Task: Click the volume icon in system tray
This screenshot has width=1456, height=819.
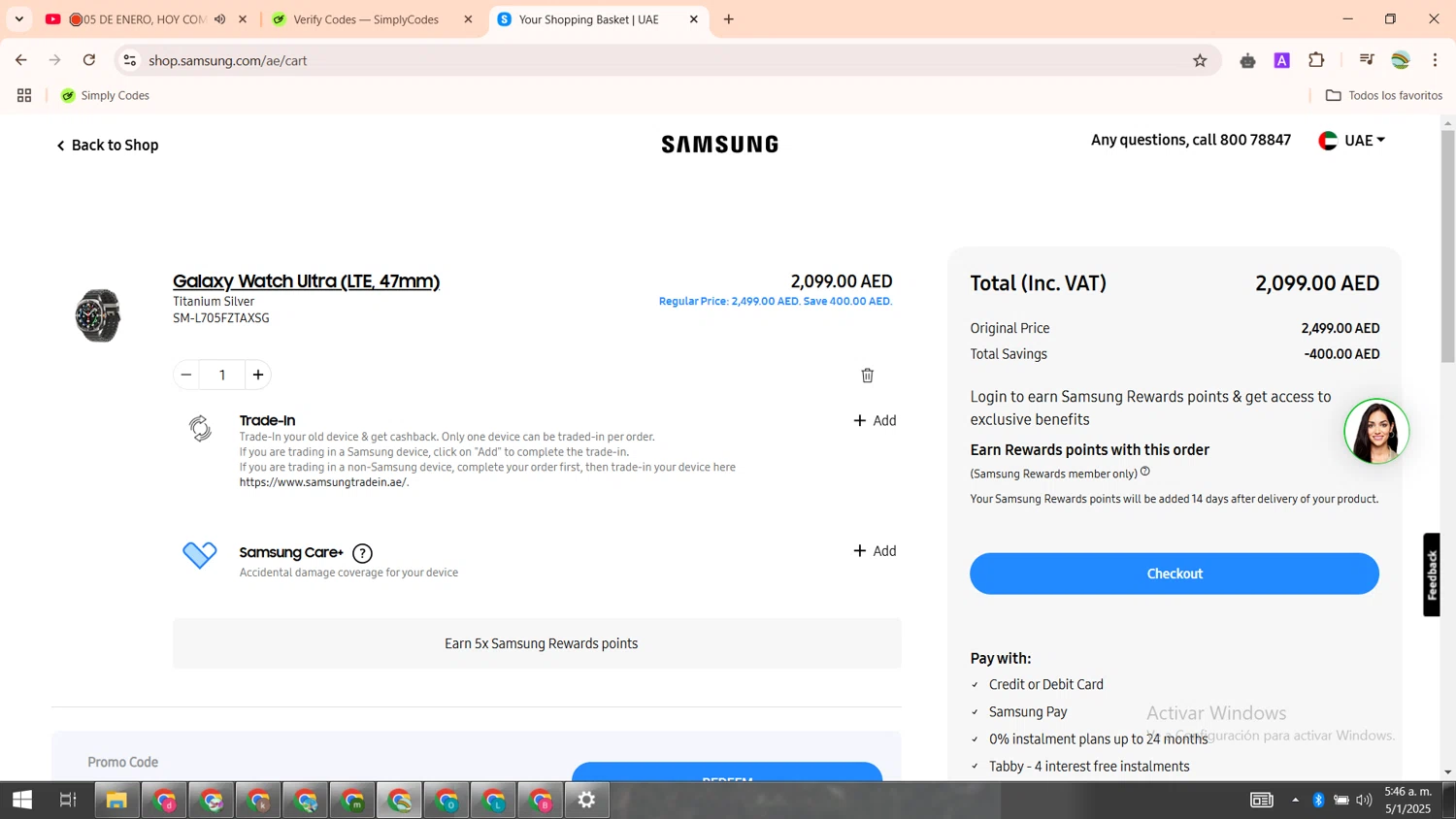Action: [x=1364, y=801]
